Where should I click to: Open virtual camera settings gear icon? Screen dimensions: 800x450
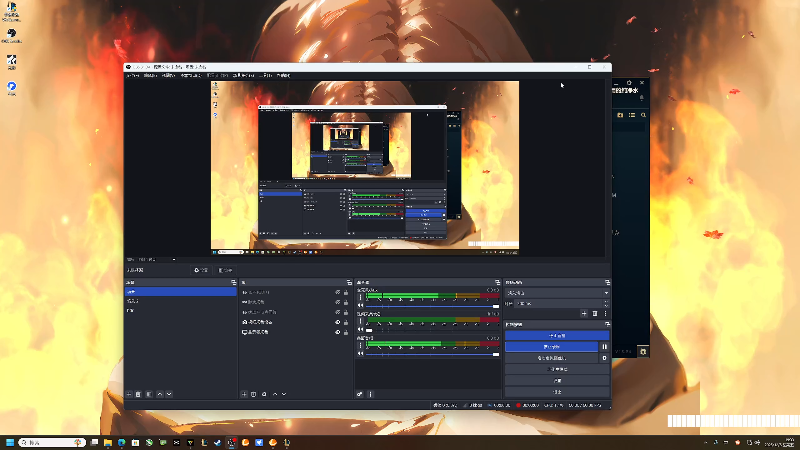point(604,358)
